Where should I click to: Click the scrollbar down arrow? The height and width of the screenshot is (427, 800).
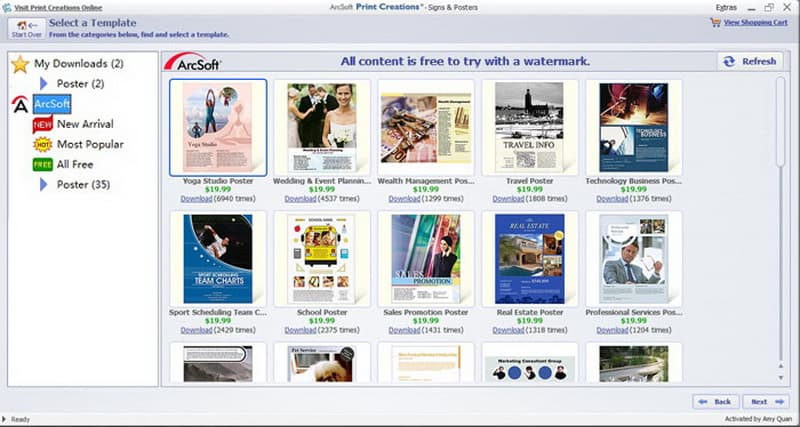pos(780,378)
